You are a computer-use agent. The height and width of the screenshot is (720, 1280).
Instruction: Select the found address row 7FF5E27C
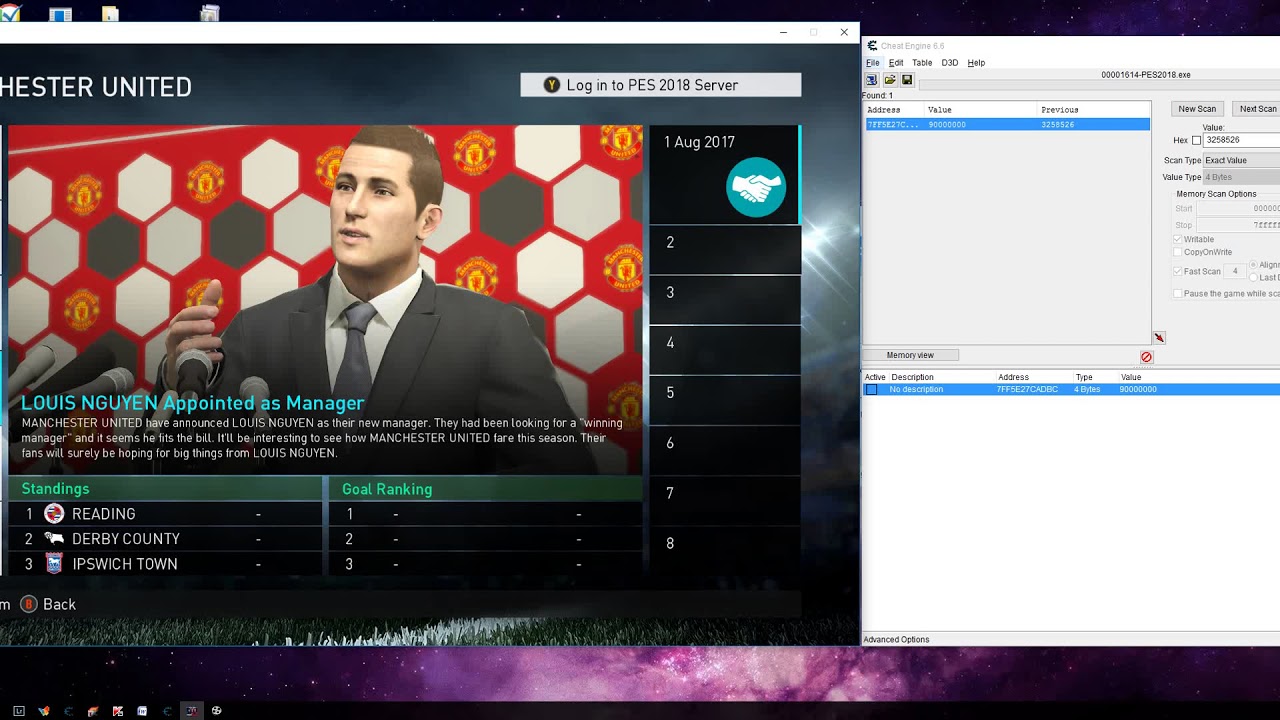pos(1008,125)
